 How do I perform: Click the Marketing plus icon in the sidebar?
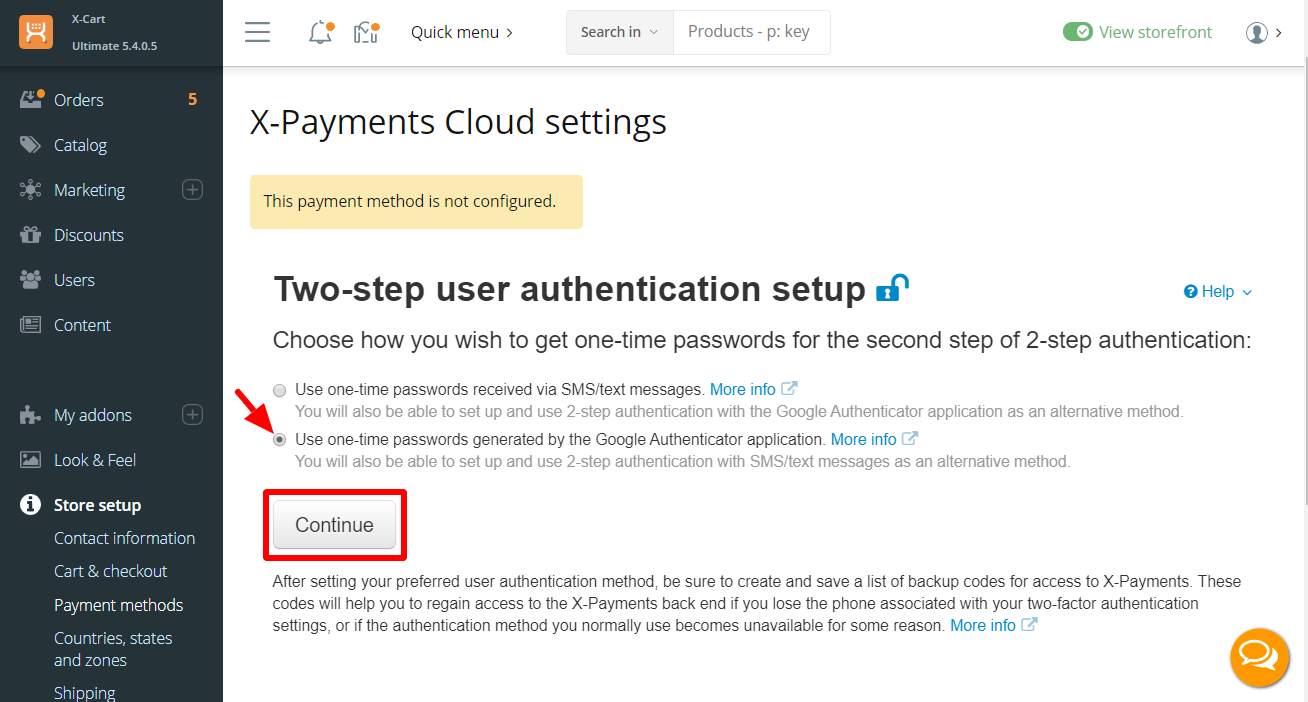pyautogui.click(x=193, y=189)
